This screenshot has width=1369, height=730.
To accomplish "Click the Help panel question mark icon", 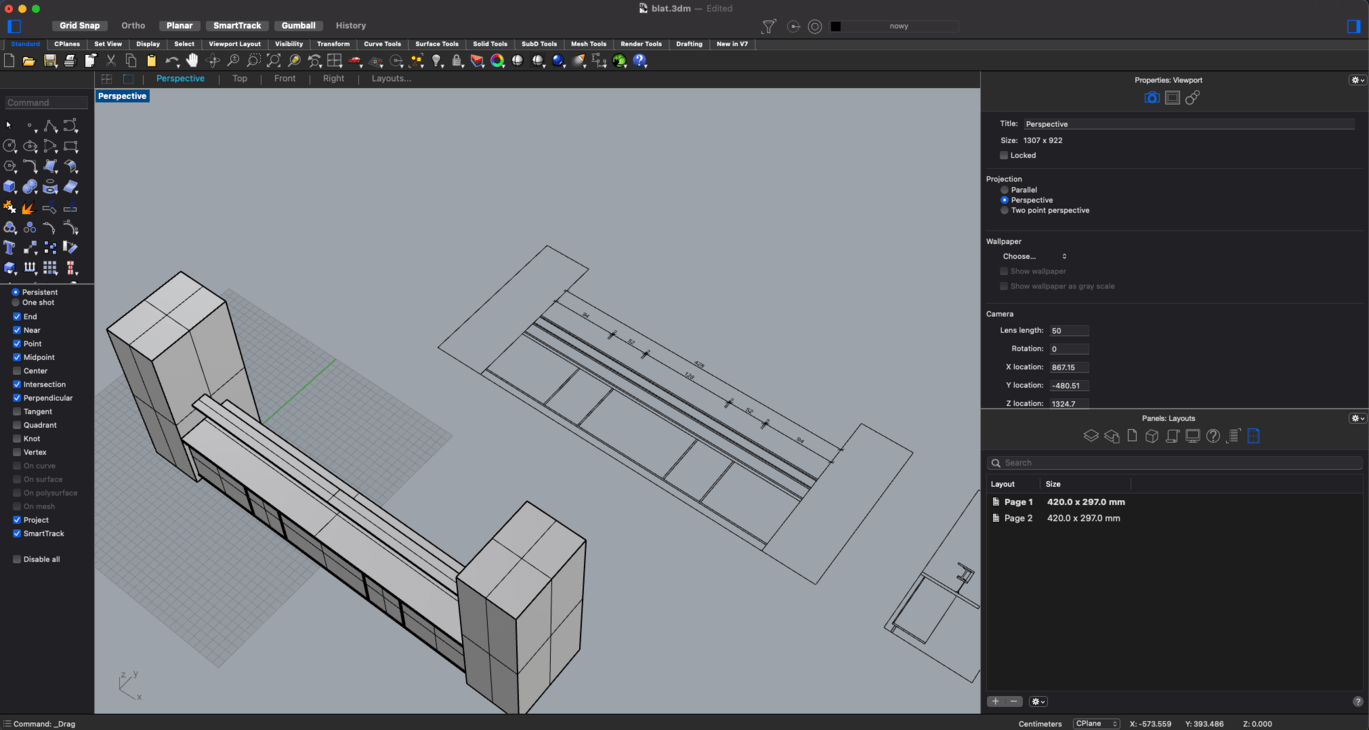I will [x=1213, y=435].
